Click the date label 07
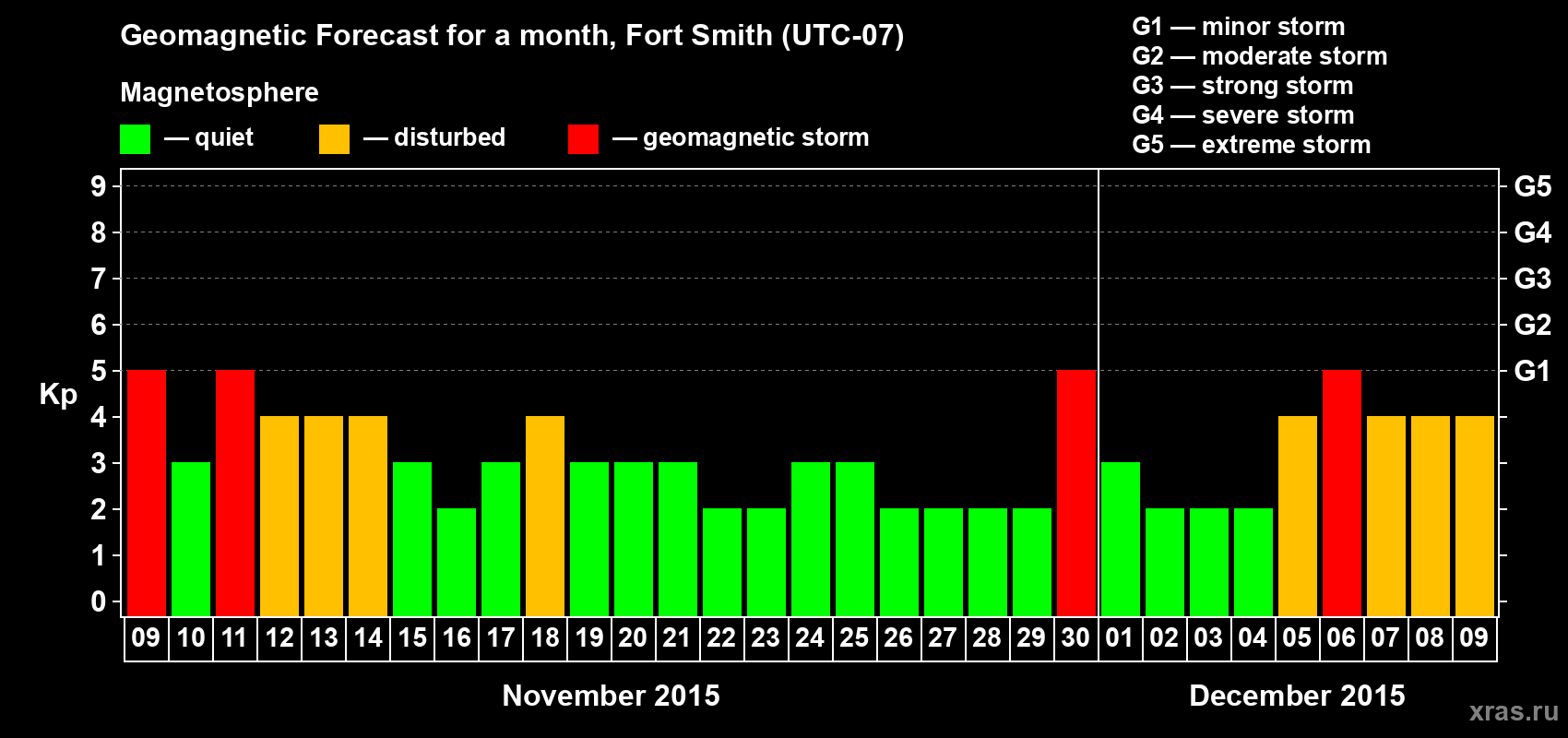Viewport: 1568px width, 738px height. (1385, 637)
